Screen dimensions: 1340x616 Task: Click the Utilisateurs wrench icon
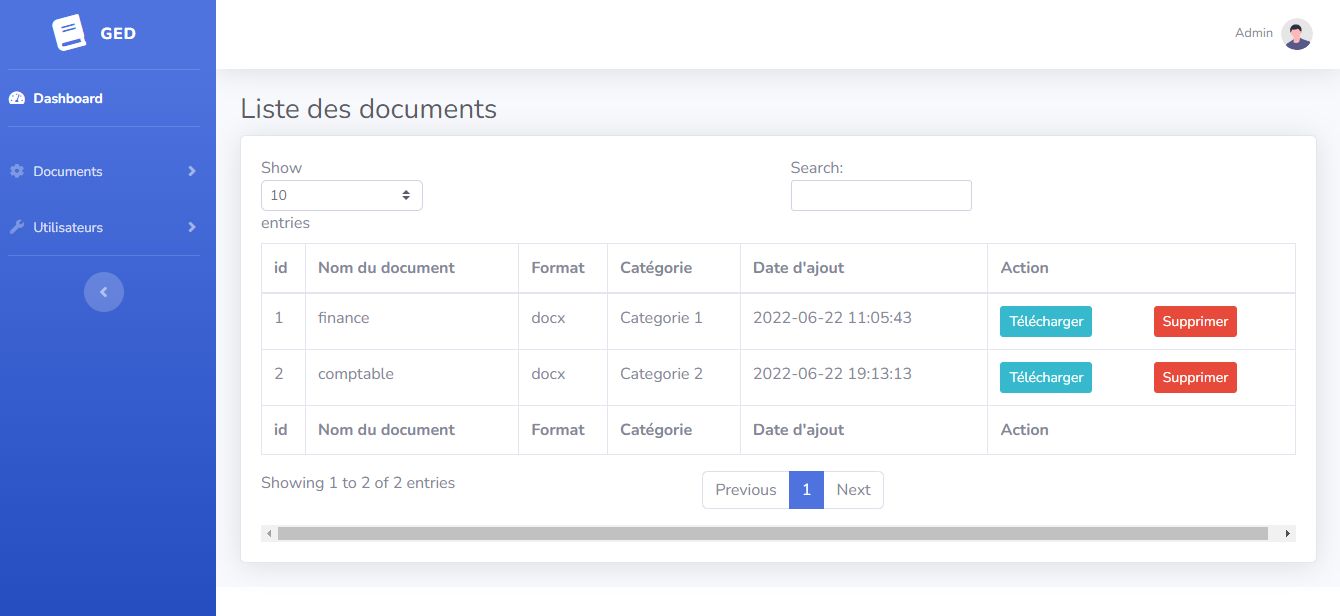click(17, 227)
